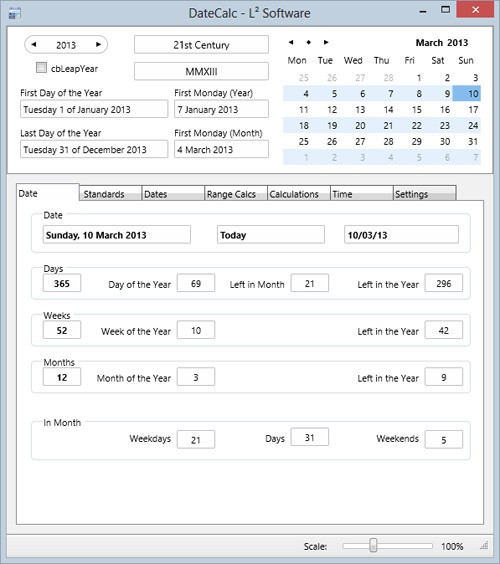This screenshot has height=564, width=500.
Task: Click total months value 12
Action: point(62,377)
